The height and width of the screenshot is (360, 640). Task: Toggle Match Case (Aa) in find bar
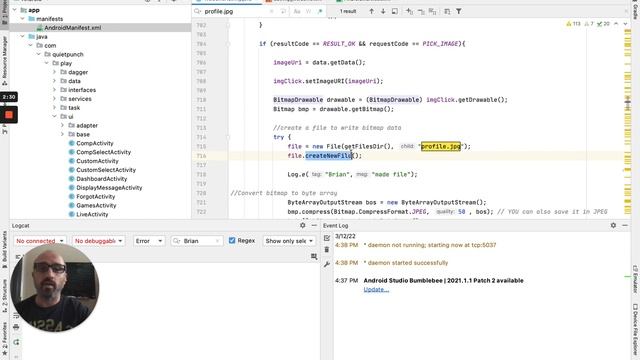pyautogui.click(x=297, y=11)
